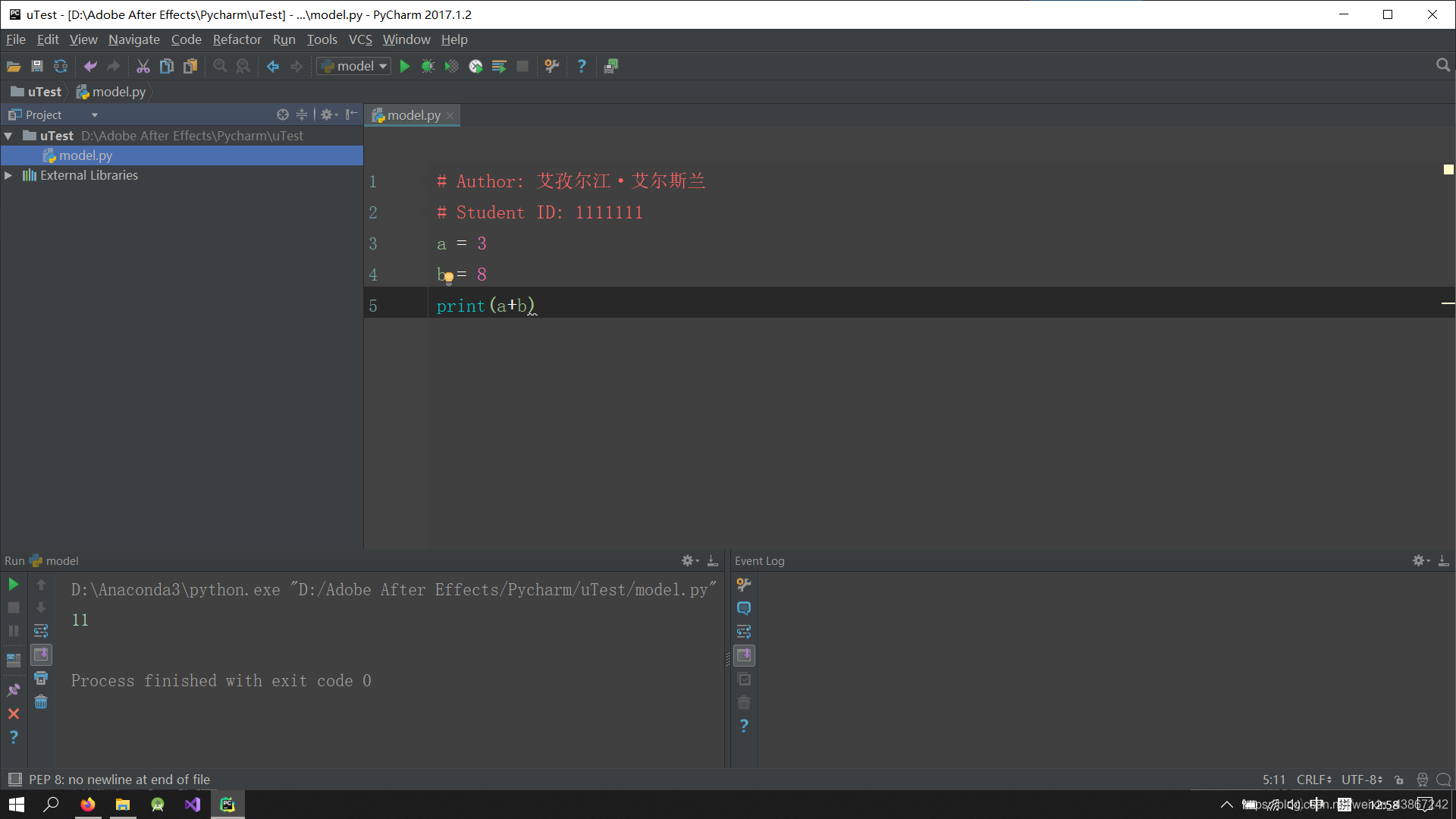This screenshot has width=1456, height=819.
Task: Toggle scroll to end in Run console
Action: (x=41, y=654)
